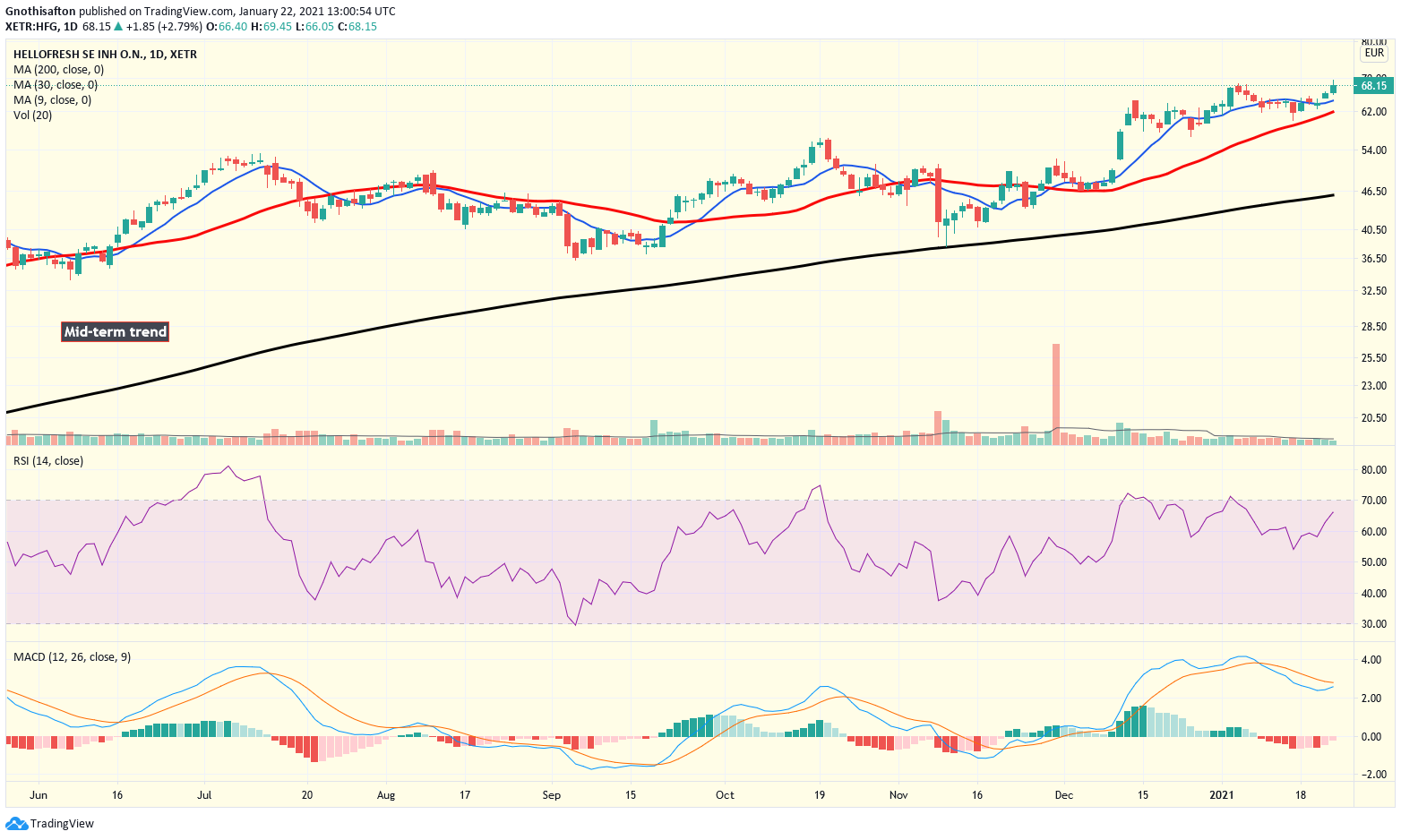Click the Gnothisafton author name
1401x840 pixels.
[x=40, y=12]
